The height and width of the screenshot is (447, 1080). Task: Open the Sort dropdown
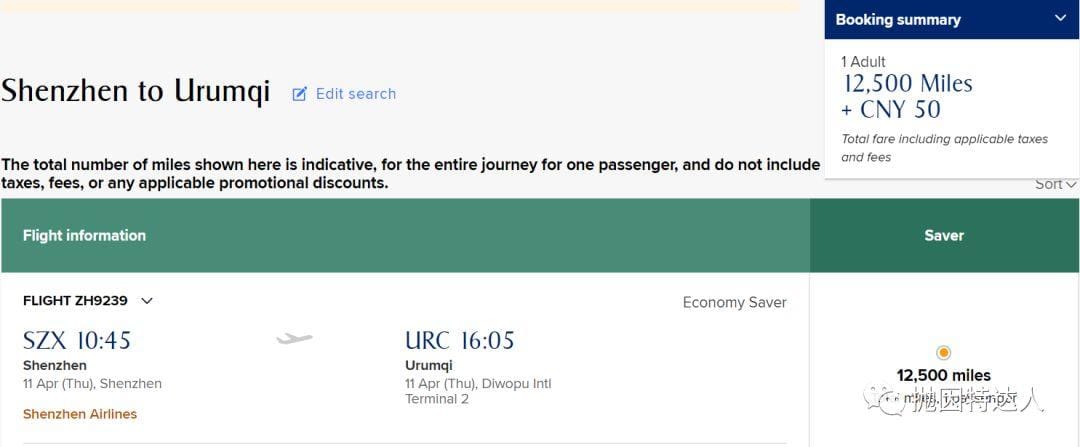click(1055, 185)
